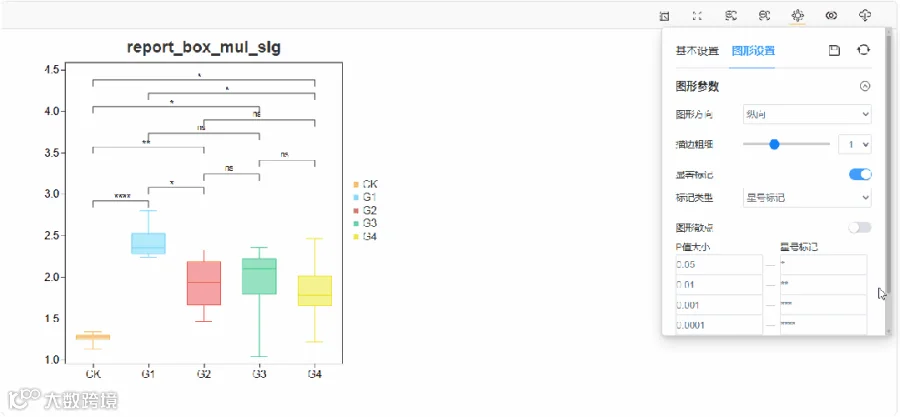
Task: Open the stroke width dropdown showing 1
Action: point(855,145)
